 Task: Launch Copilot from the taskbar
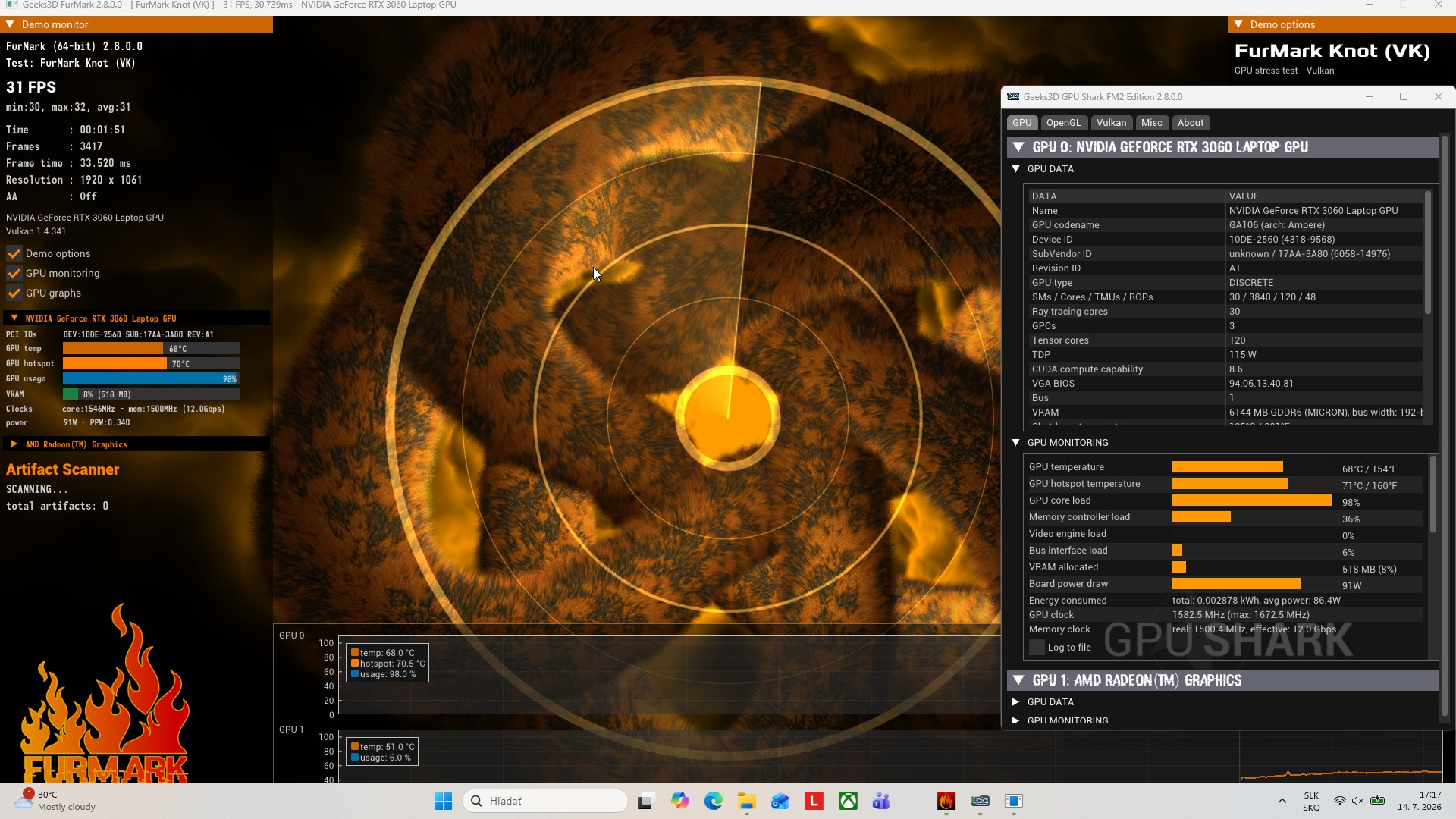[x=679, y=801]
